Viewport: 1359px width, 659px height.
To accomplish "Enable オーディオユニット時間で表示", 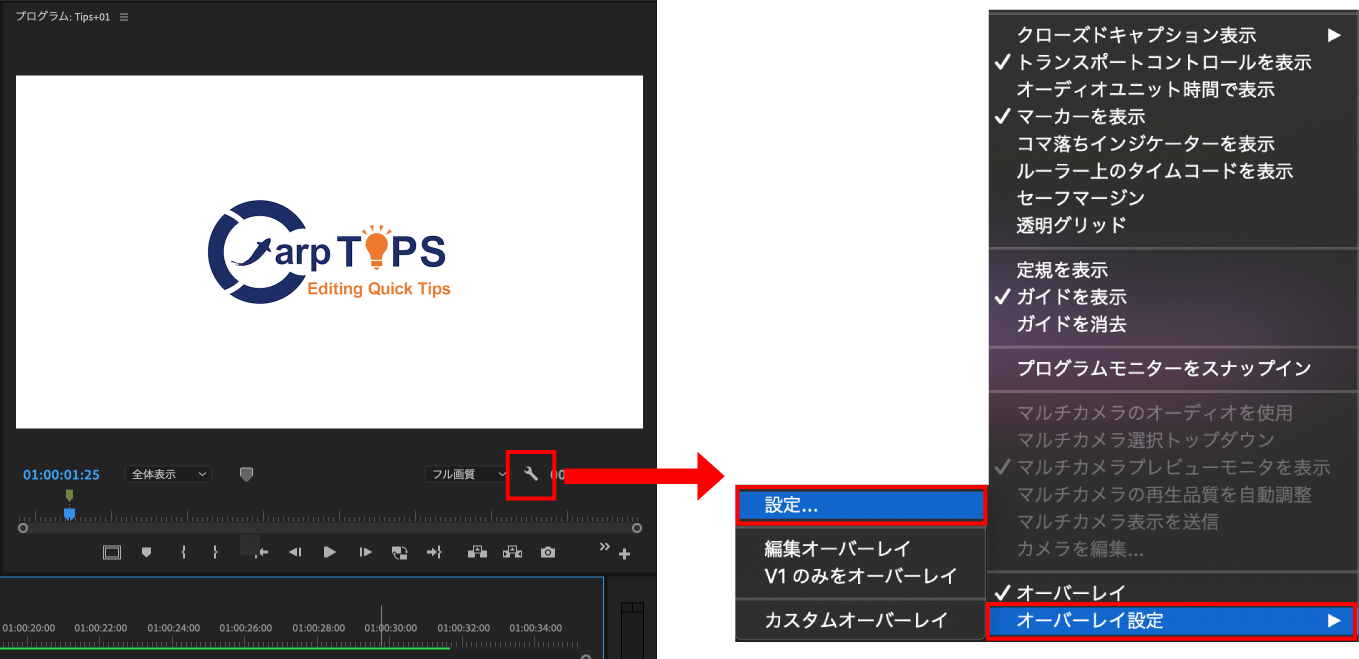I will (1174, 89).
